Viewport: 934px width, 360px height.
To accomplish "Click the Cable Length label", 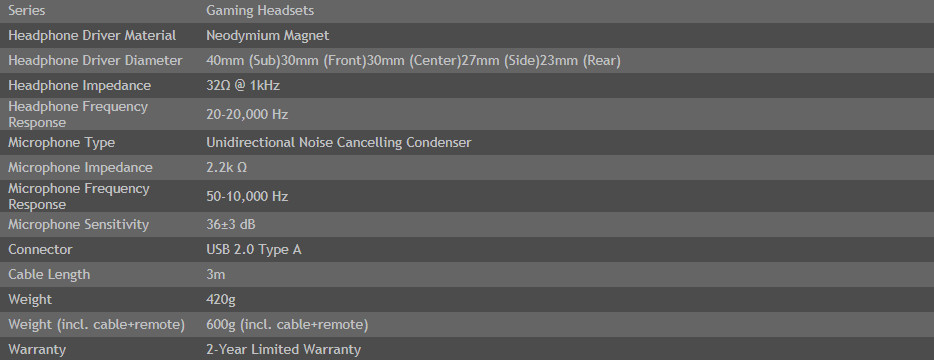I will [x=49, y=275].
